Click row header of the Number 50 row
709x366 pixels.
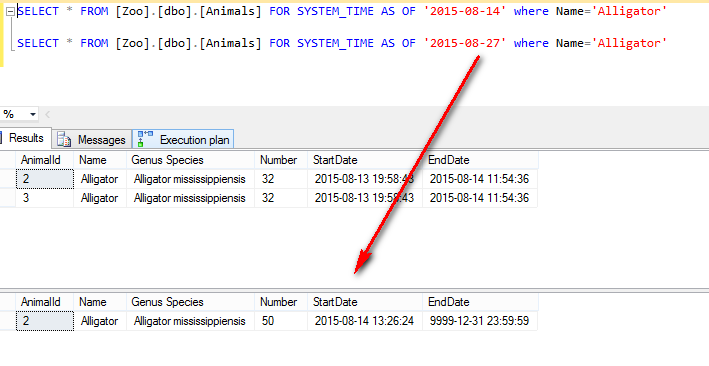[8, 321]
